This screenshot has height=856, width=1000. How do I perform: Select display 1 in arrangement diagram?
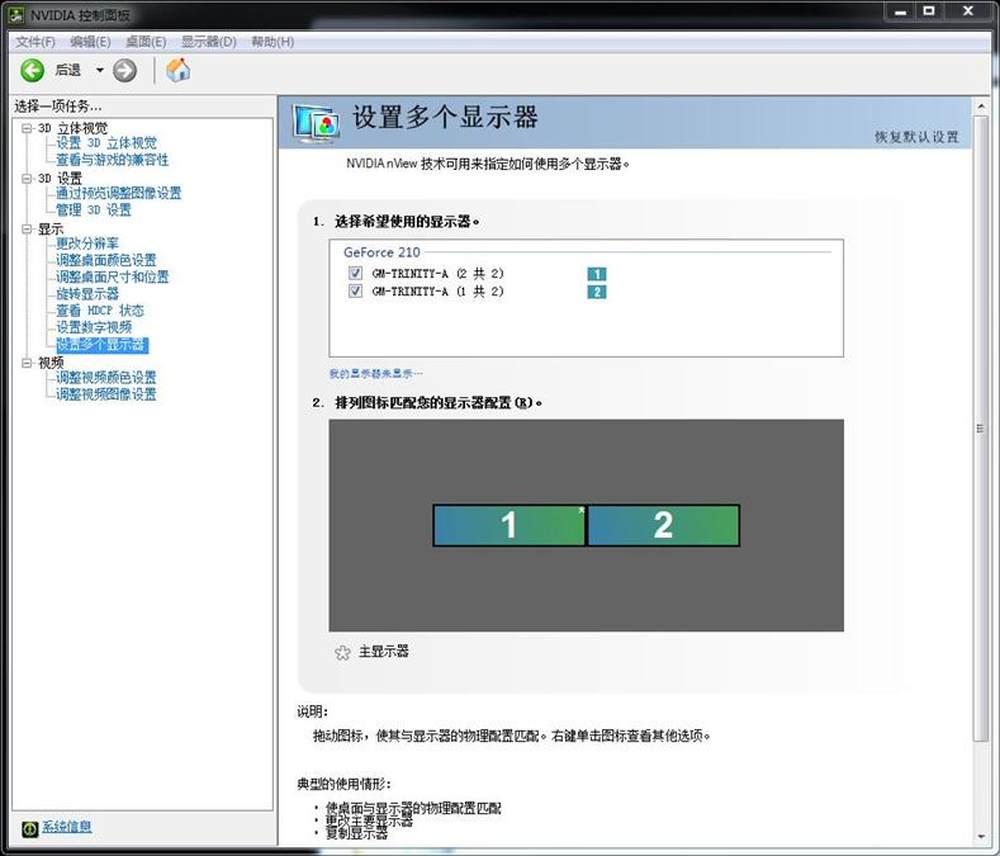tap(509, 526)
